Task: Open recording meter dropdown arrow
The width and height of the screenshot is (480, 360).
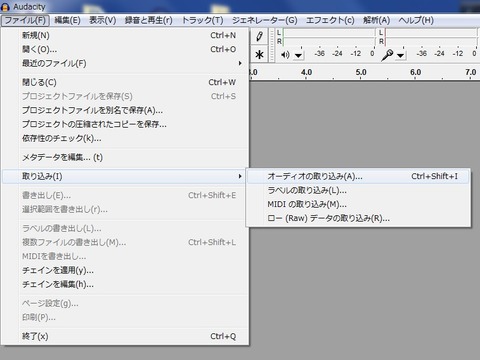Action: (400, 55)
